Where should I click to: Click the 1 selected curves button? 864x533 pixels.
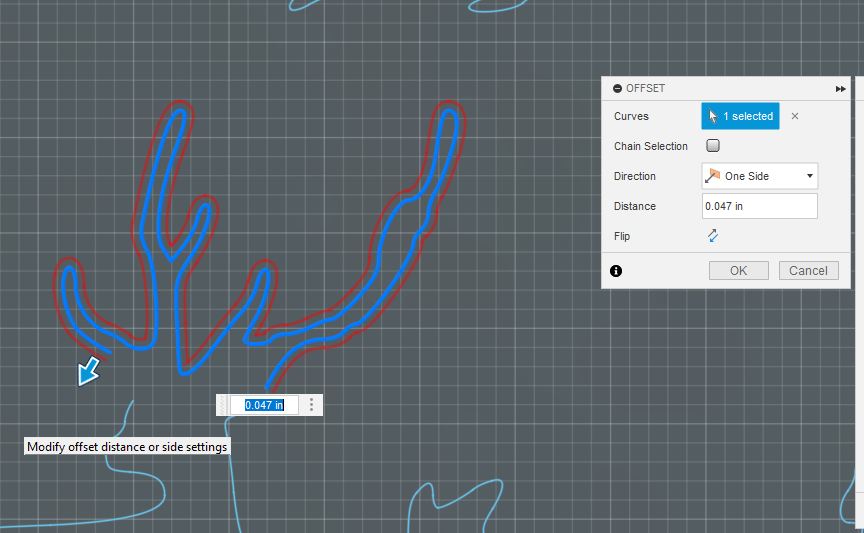pyautogui.click(x=740, y=116)
